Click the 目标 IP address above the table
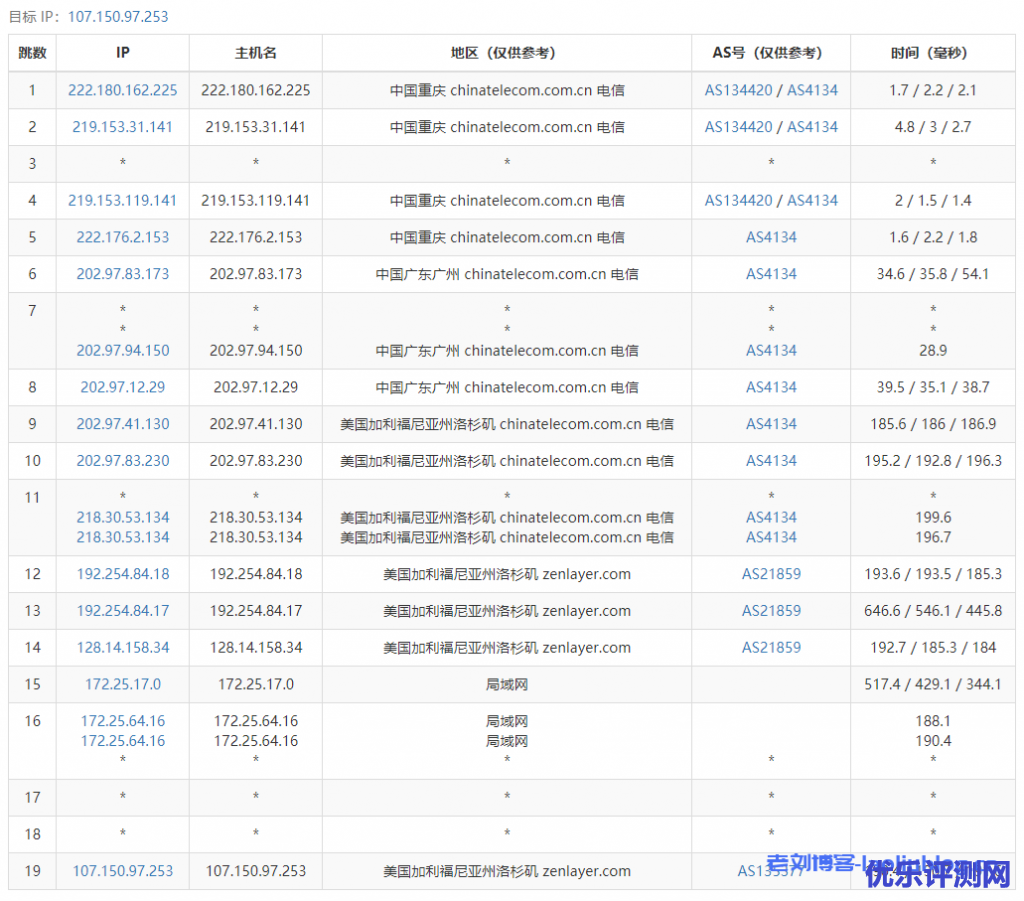Viewport: 1024px width, 901px height. 118,17
